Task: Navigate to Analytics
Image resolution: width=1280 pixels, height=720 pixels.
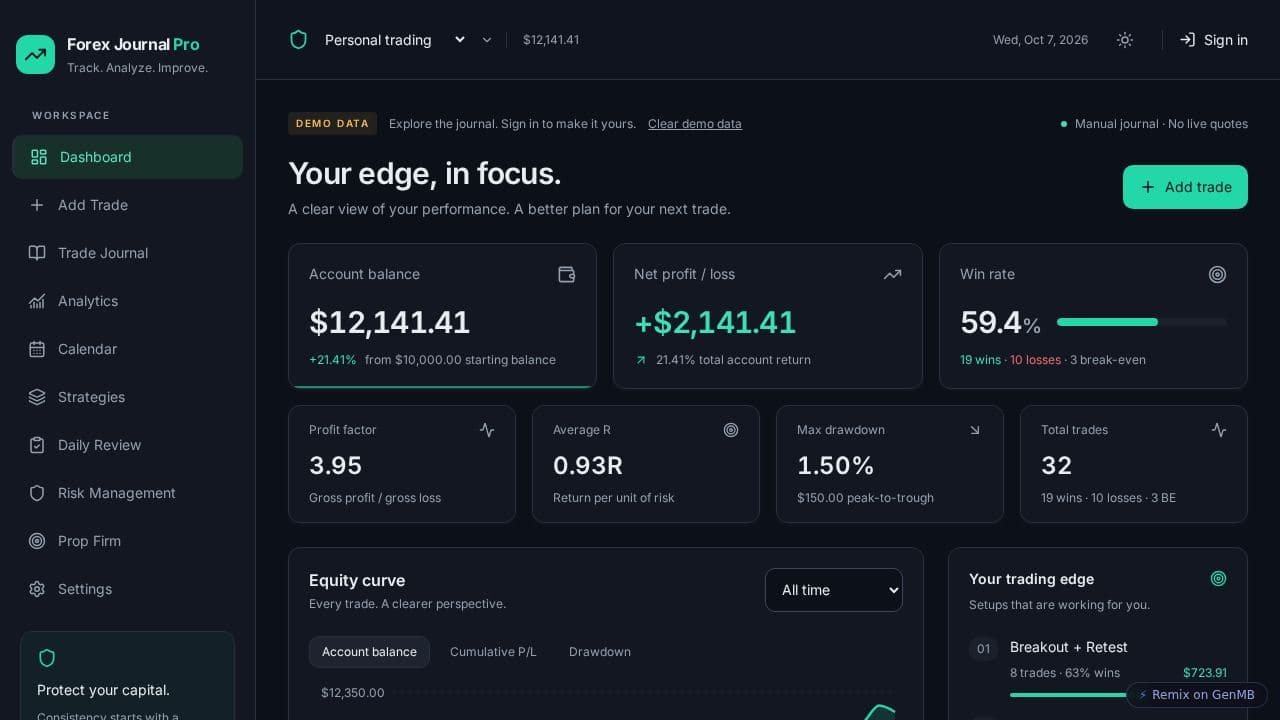Action: pyautogui.click(x=127, y=301)
